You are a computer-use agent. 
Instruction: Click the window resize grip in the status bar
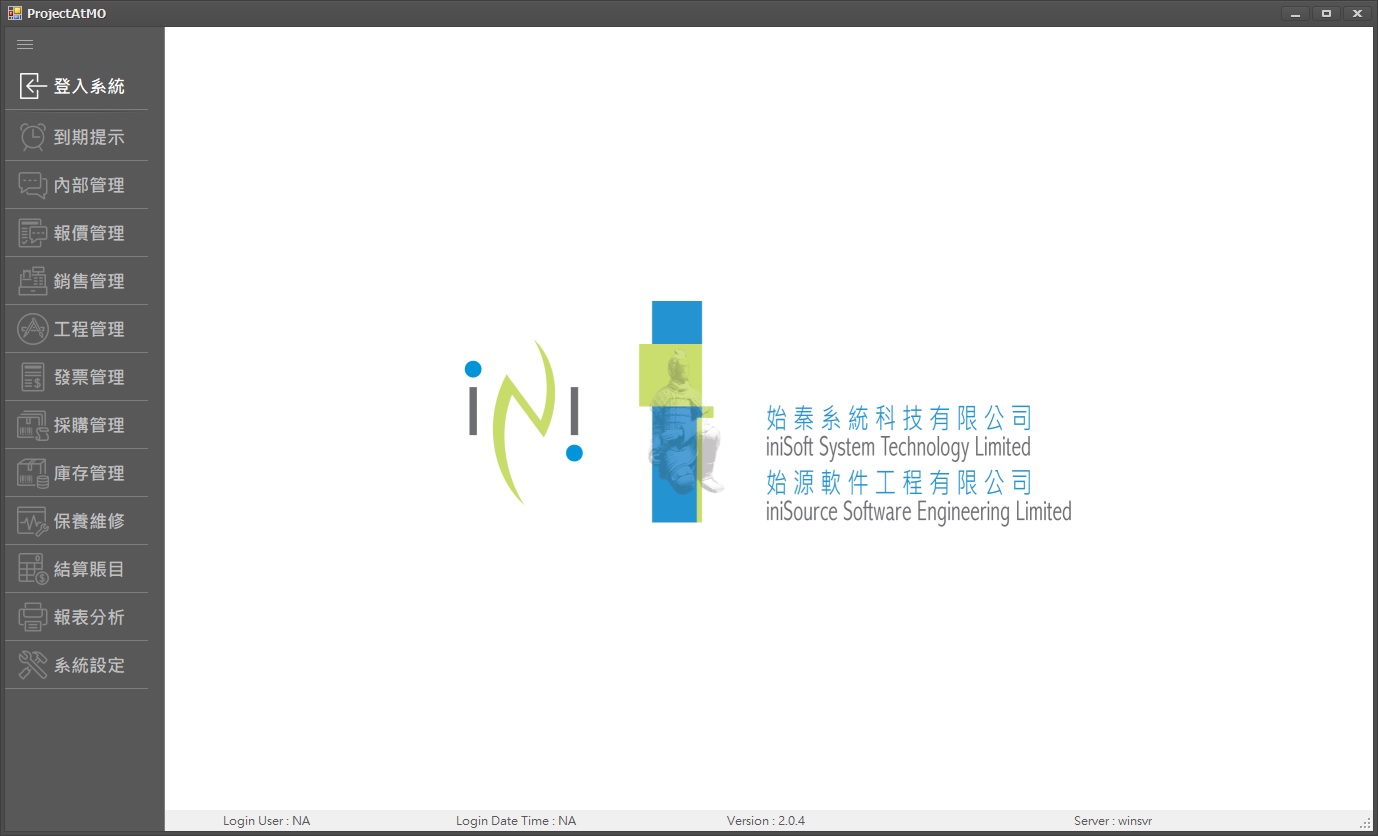click(1366, 822)
